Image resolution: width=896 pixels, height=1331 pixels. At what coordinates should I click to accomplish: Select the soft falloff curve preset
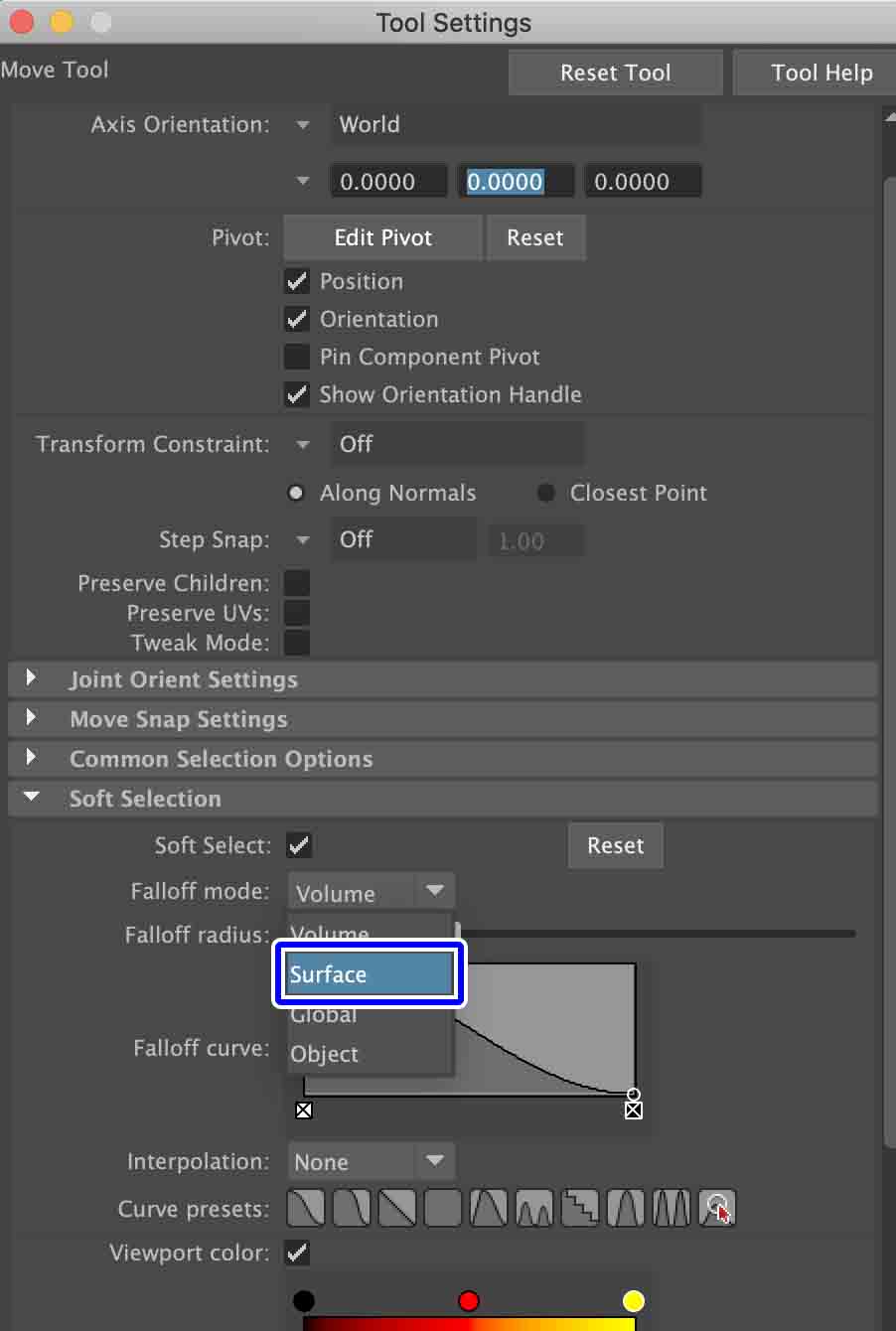305,1208
